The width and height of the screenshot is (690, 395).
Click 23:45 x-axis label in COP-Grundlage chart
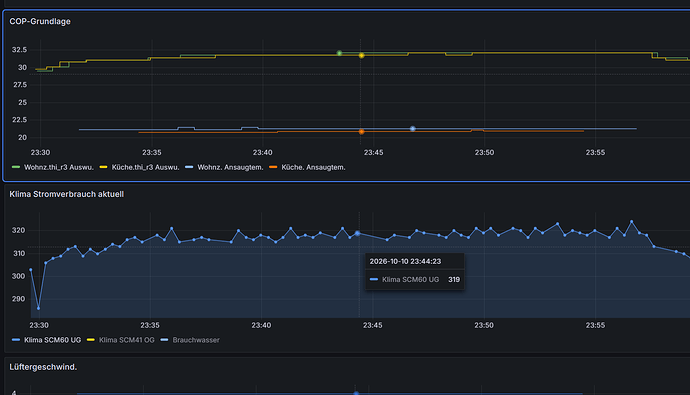click(x=373, y=153)
